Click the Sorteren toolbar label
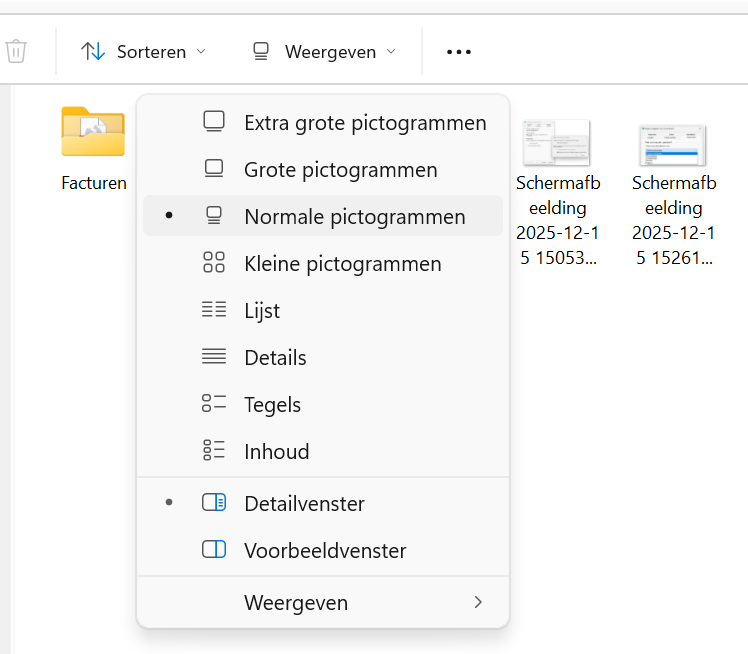Image resolution: width=748 pixels, height=654 pixels. click(152, 52)
